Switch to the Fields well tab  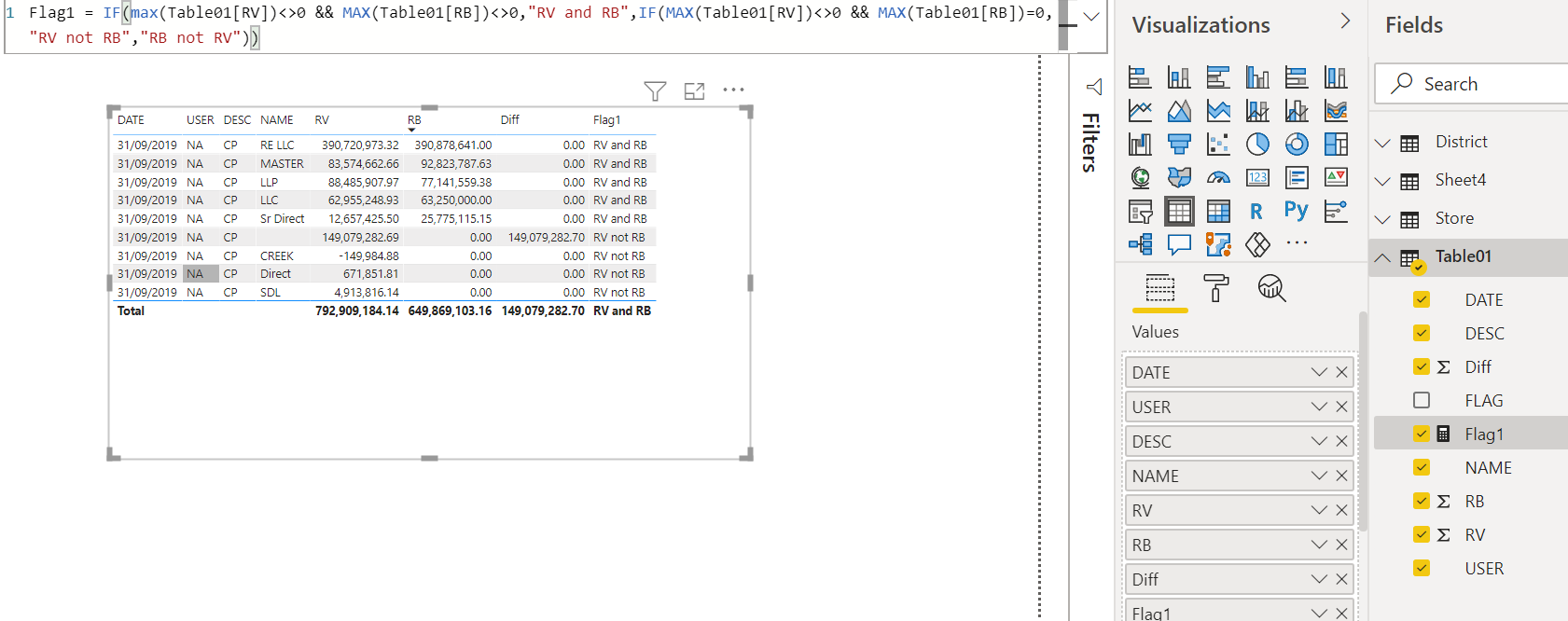tap(1159, 288)
